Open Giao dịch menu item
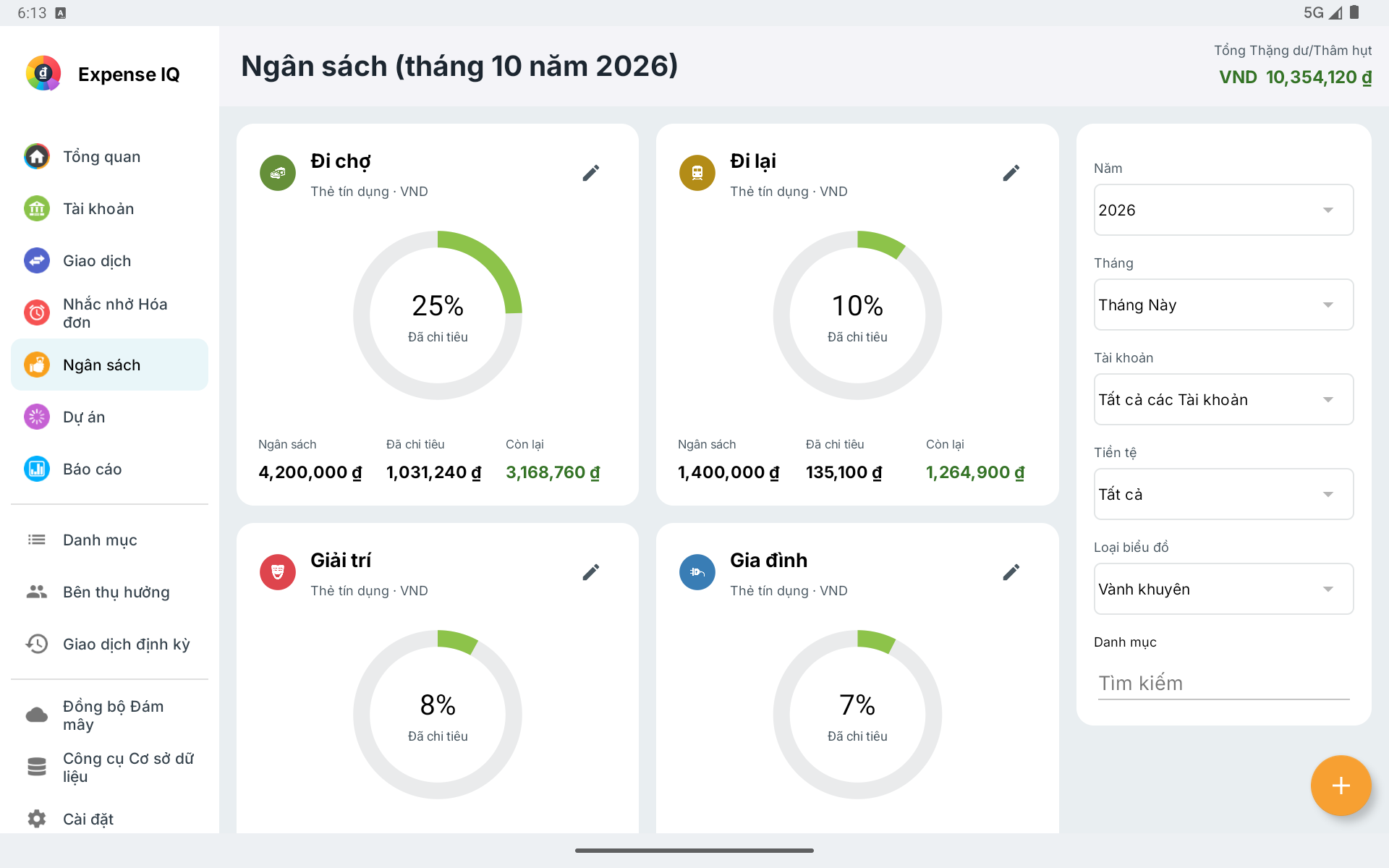Image resolution: width=1389 pixels, height=868 pixels. click(x=109, y=260)
